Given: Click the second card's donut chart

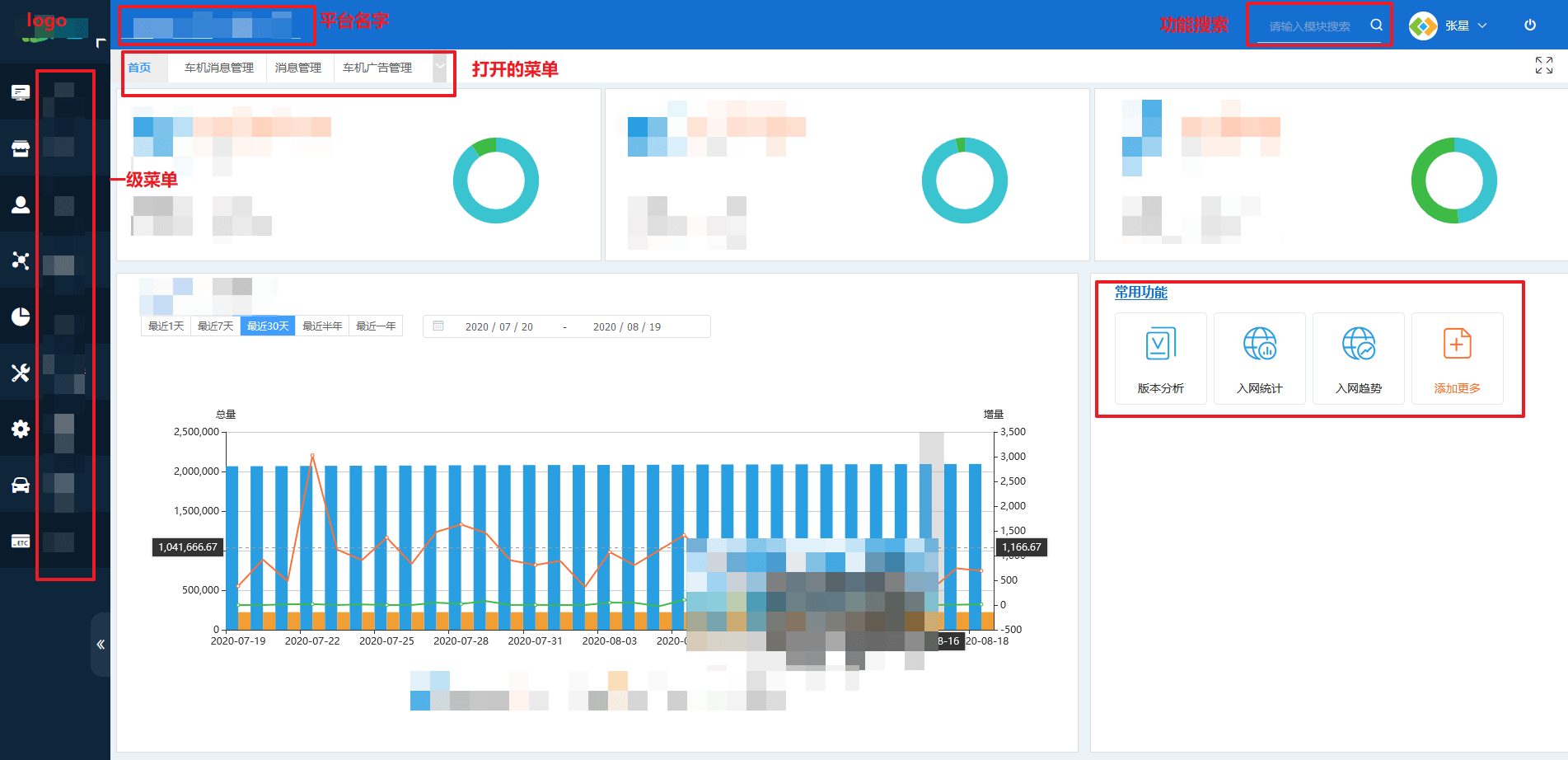Looking at the screenshot, I should click(x=965, y=181).
